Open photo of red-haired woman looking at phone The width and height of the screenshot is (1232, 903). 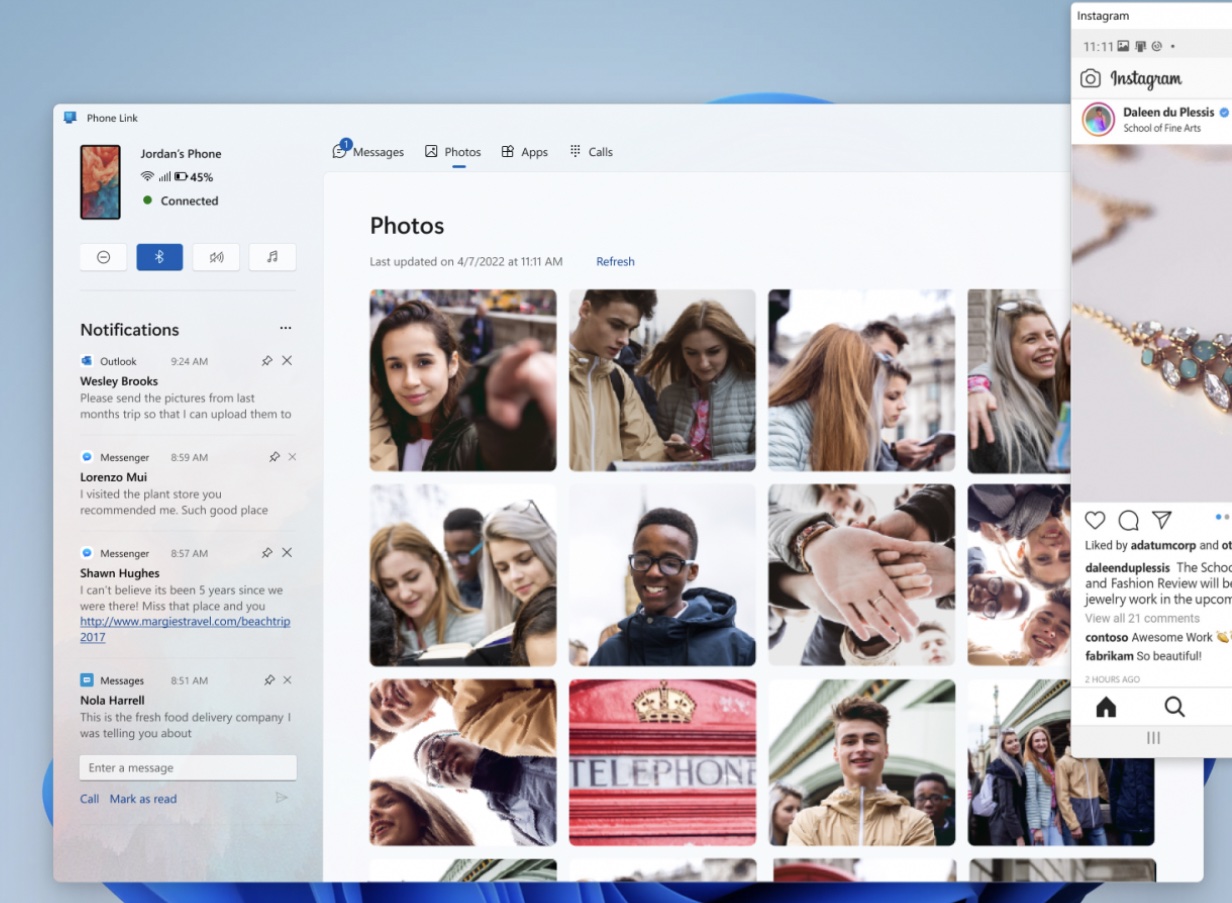click(x=861, y=380)
